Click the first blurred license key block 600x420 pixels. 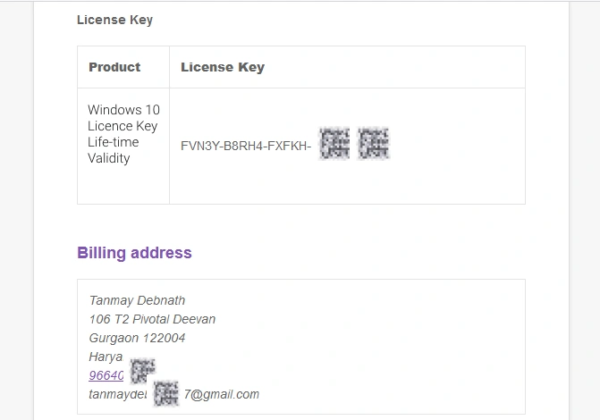pyautogui.click(x=335, y=144)
